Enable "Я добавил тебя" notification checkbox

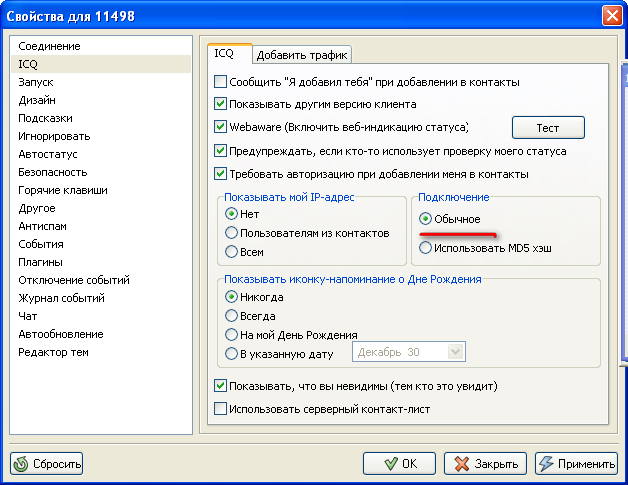click(x=221, y=82)
